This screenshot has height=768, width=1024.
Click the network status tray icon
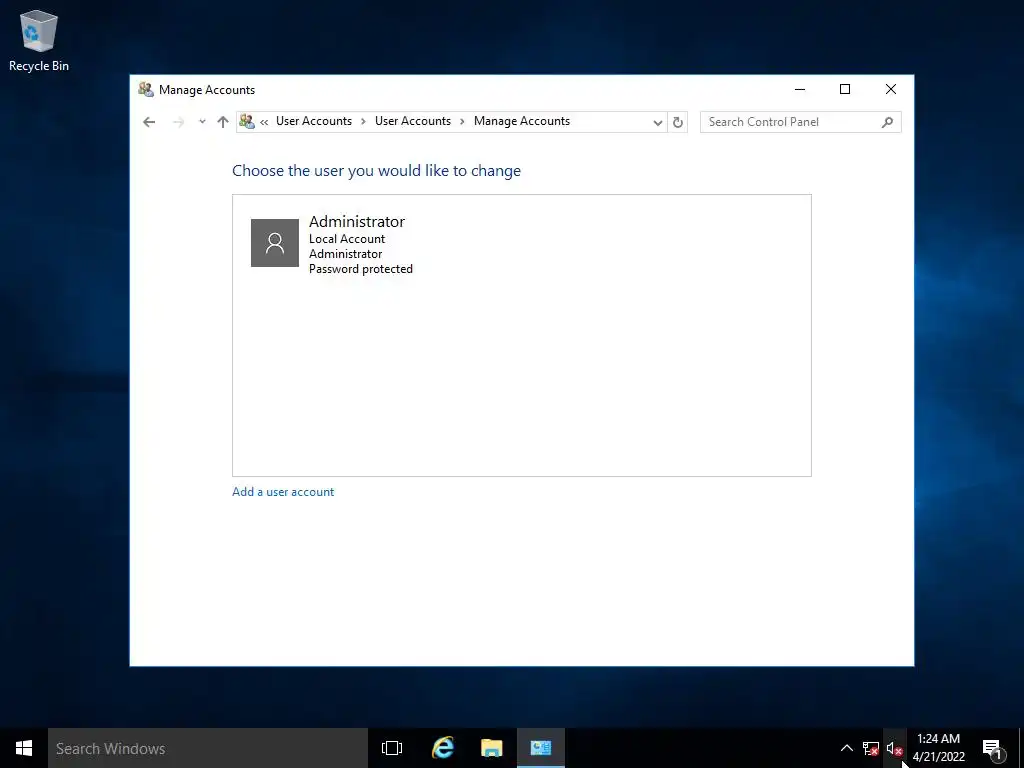coord(871,748)
